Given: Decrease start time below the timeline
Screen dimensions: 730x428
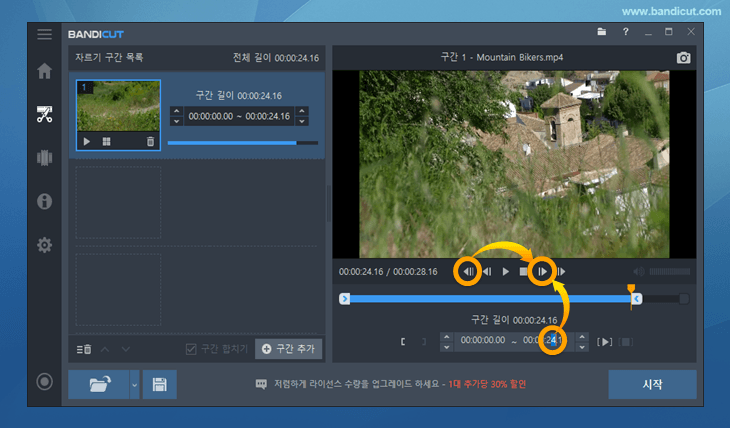Looking at the screenshot, I should click(446, 347).
